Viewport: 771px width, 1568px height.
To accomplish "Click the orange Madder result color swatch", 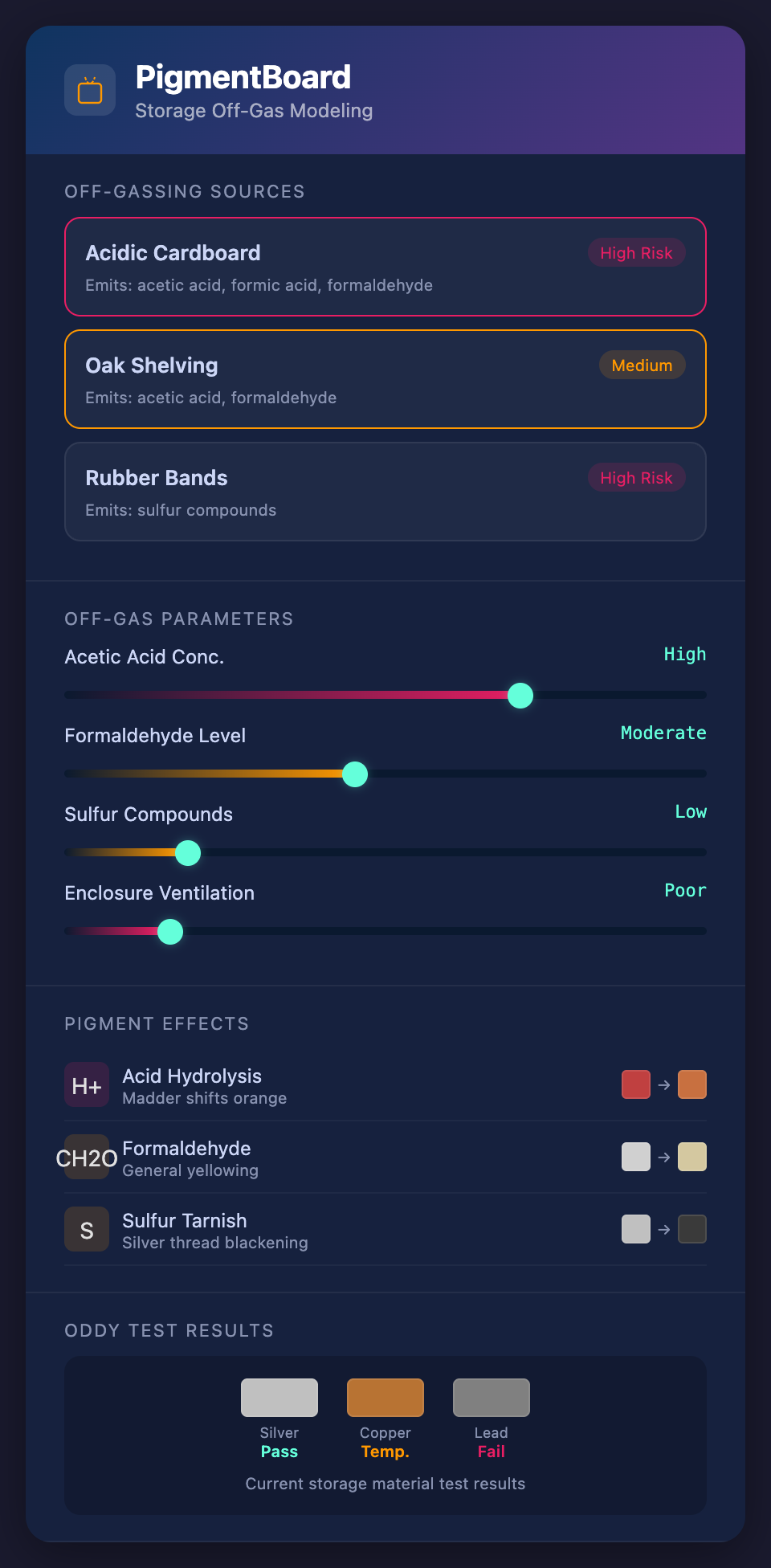I will pyautogui.click(x=692, y=1084).
